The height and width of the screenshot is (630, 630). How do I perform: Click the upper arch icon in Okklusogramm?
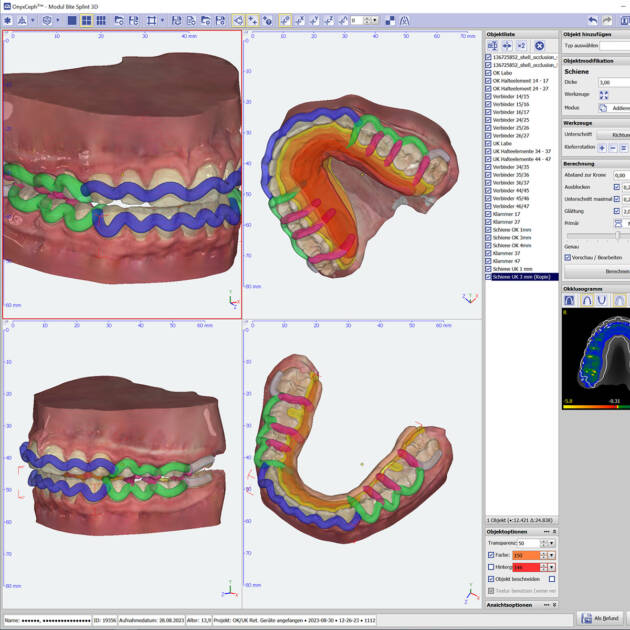[x=587, y=300]
